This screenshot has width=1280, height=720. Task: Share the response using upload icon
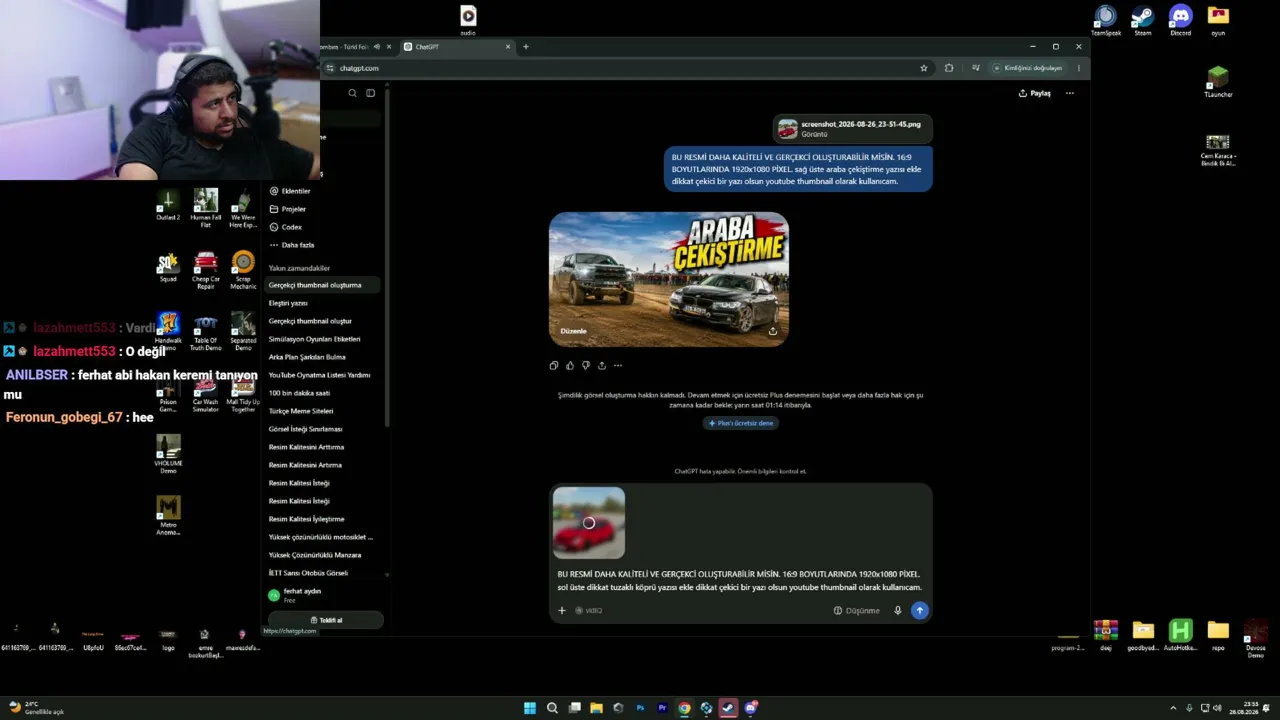(602, 365)
